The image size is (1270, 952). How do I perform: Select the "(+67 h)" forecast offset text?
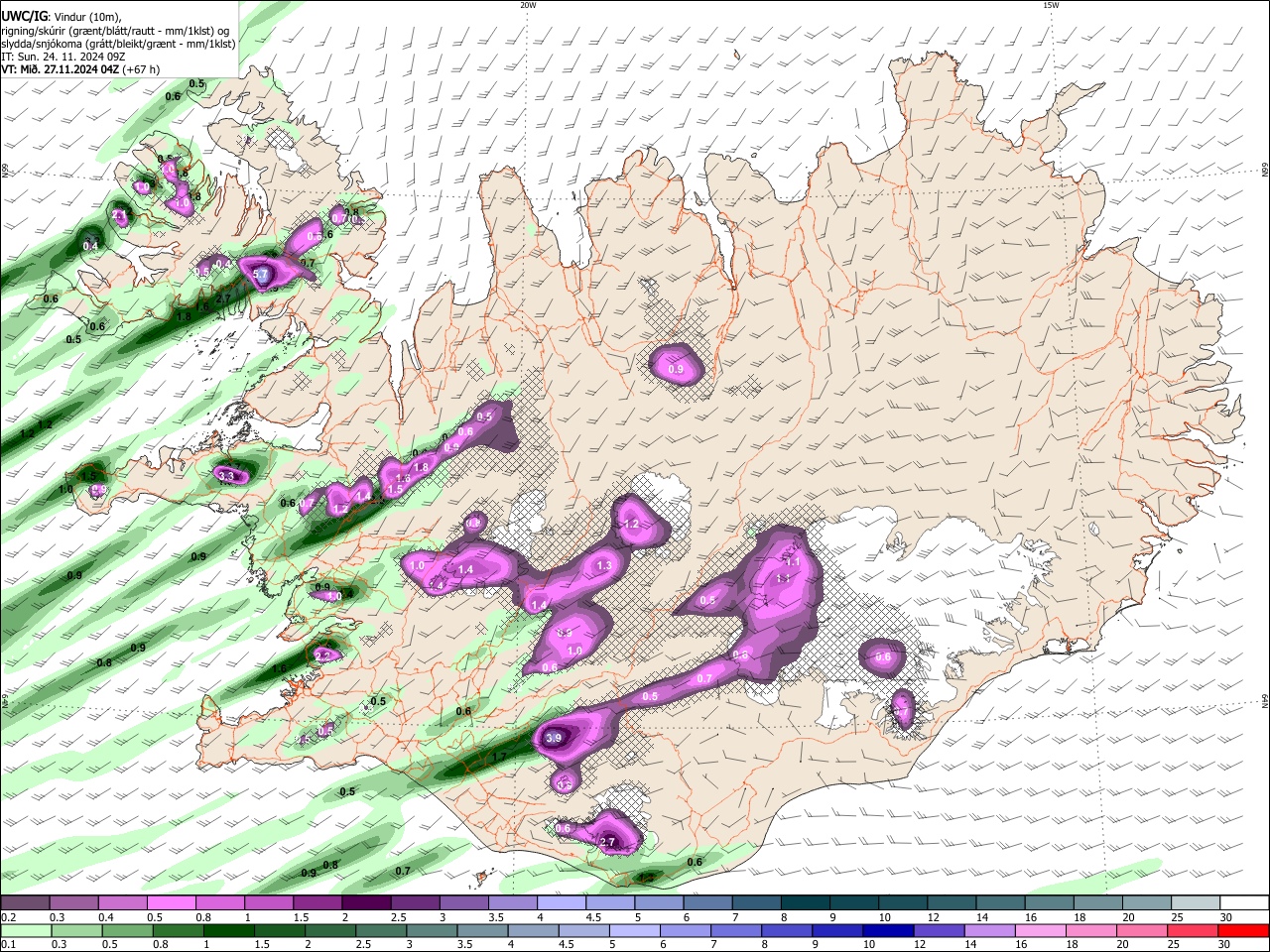[x=142, y=69]
